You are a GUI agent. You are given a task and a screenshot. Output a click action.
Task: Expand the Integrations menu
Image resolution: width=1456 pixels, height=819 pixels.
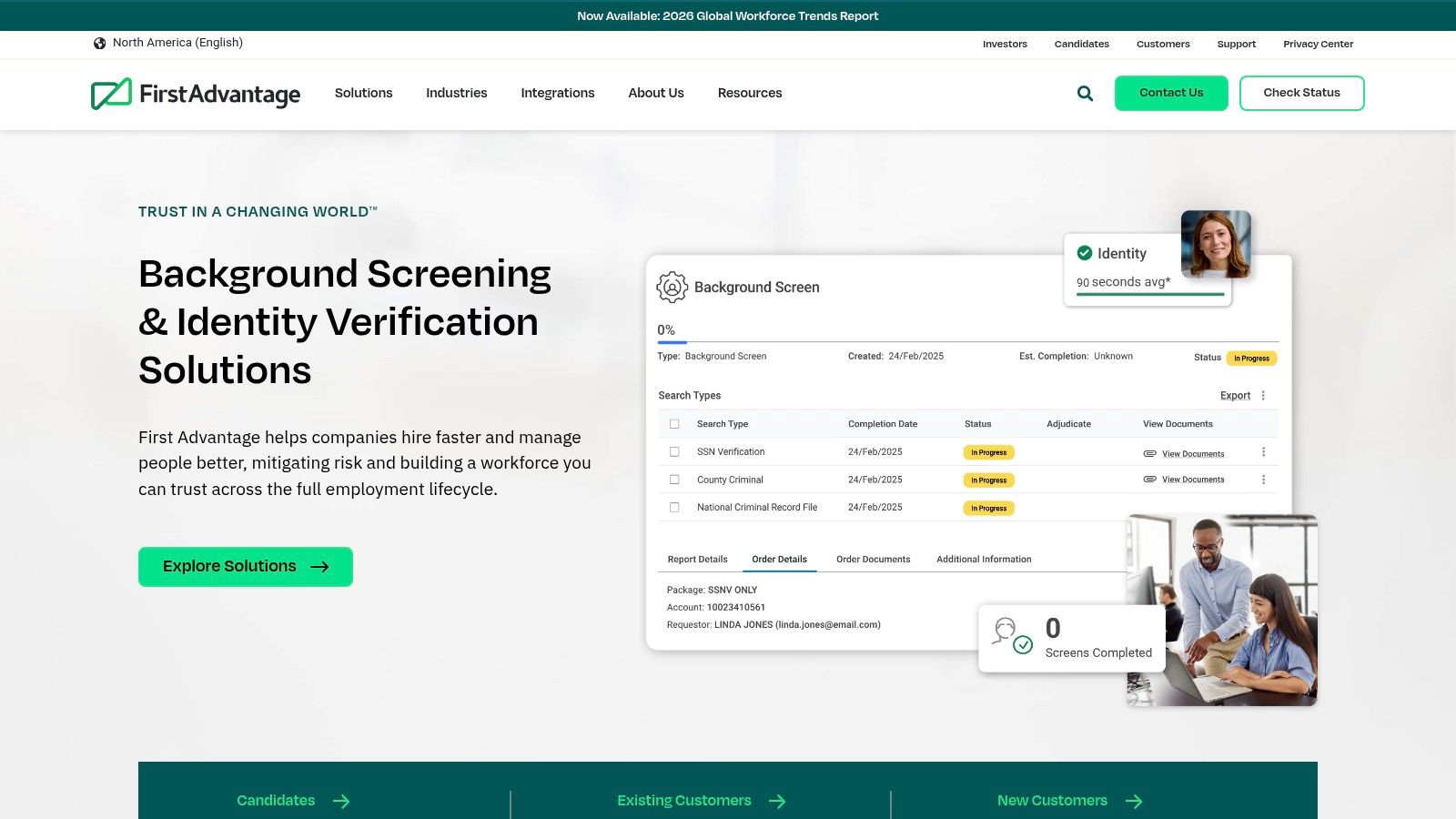(558, 93)
